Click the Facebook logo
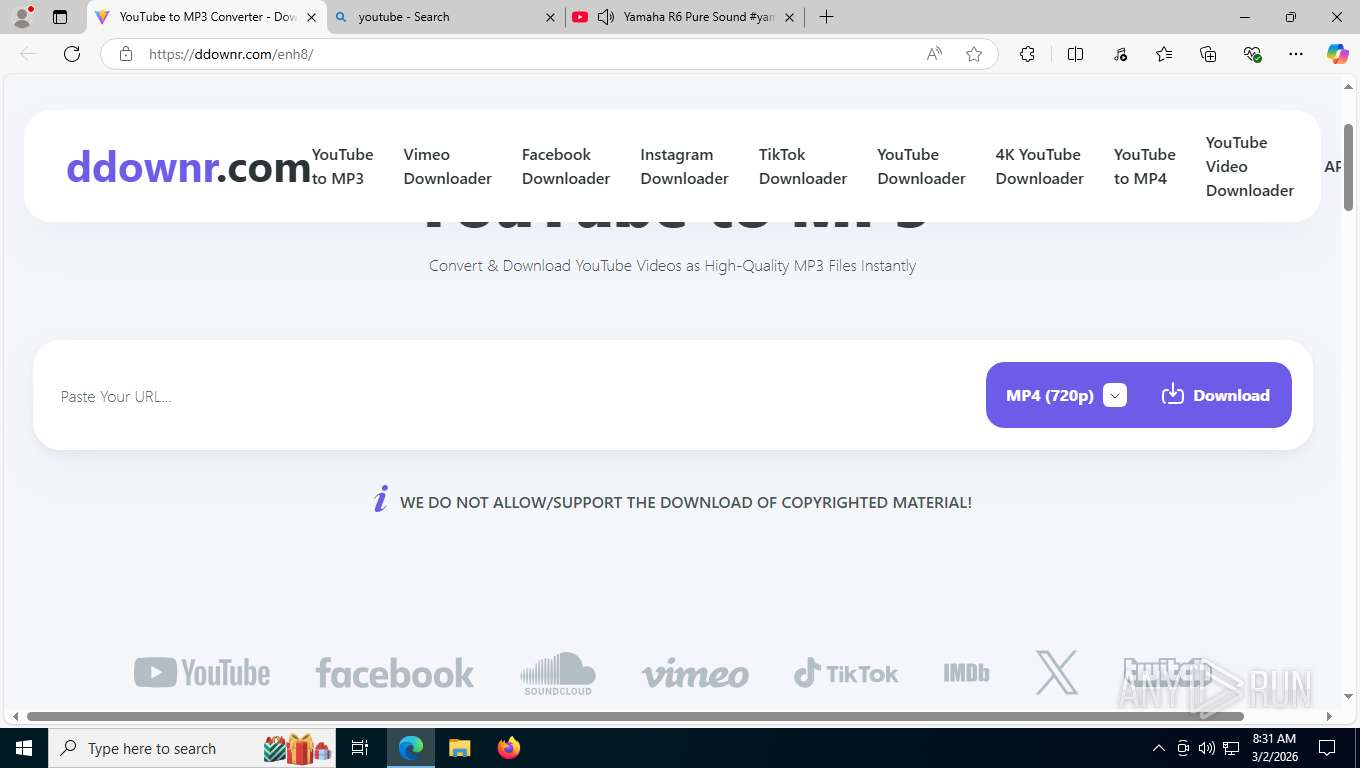The image size is (1360, 768). point(395,673)
